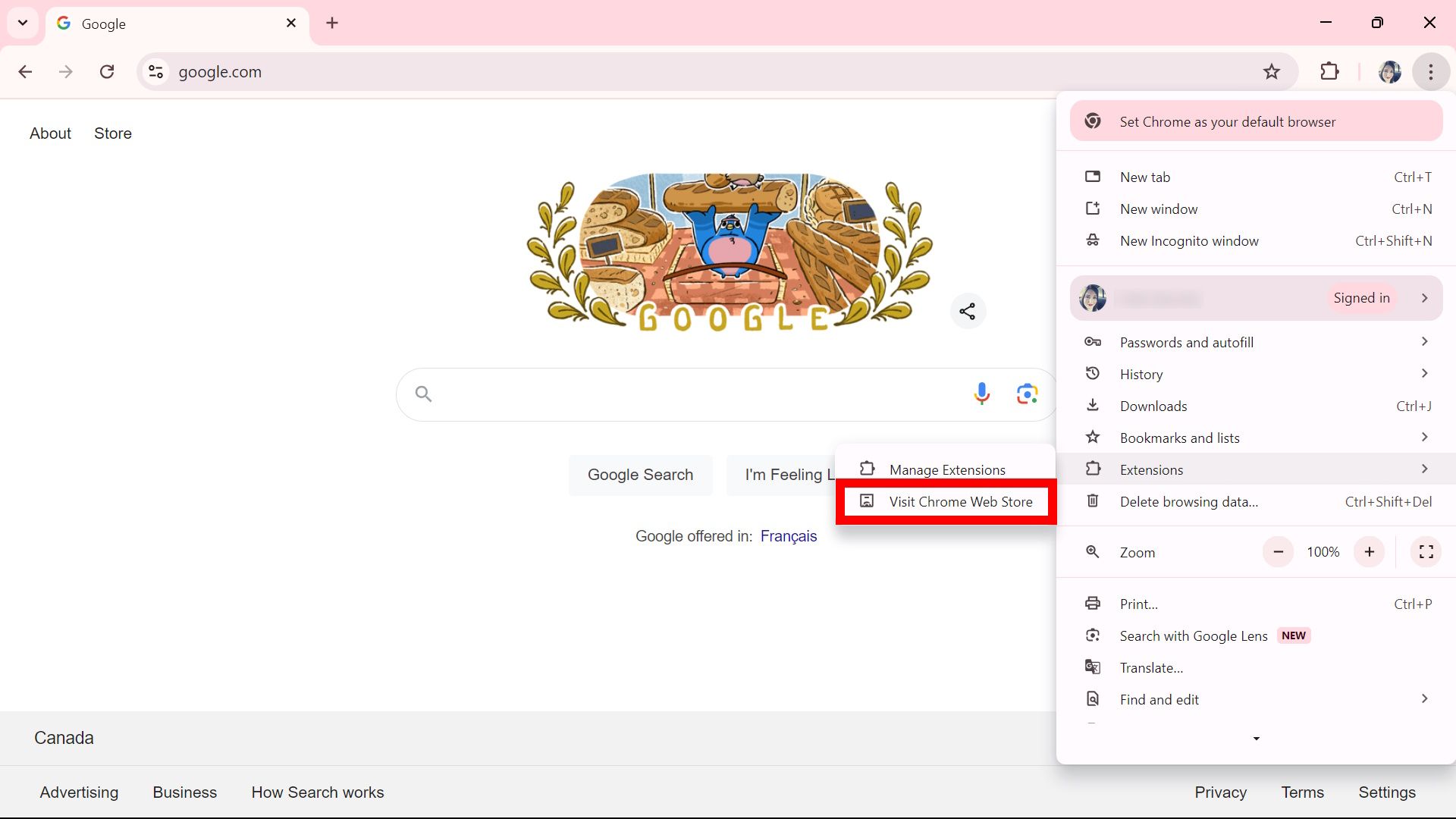Image resolution: width=1456 pixels, height=819 pixels.
Task: Select Search with Google Lens
Action: tap(1256, 635)
